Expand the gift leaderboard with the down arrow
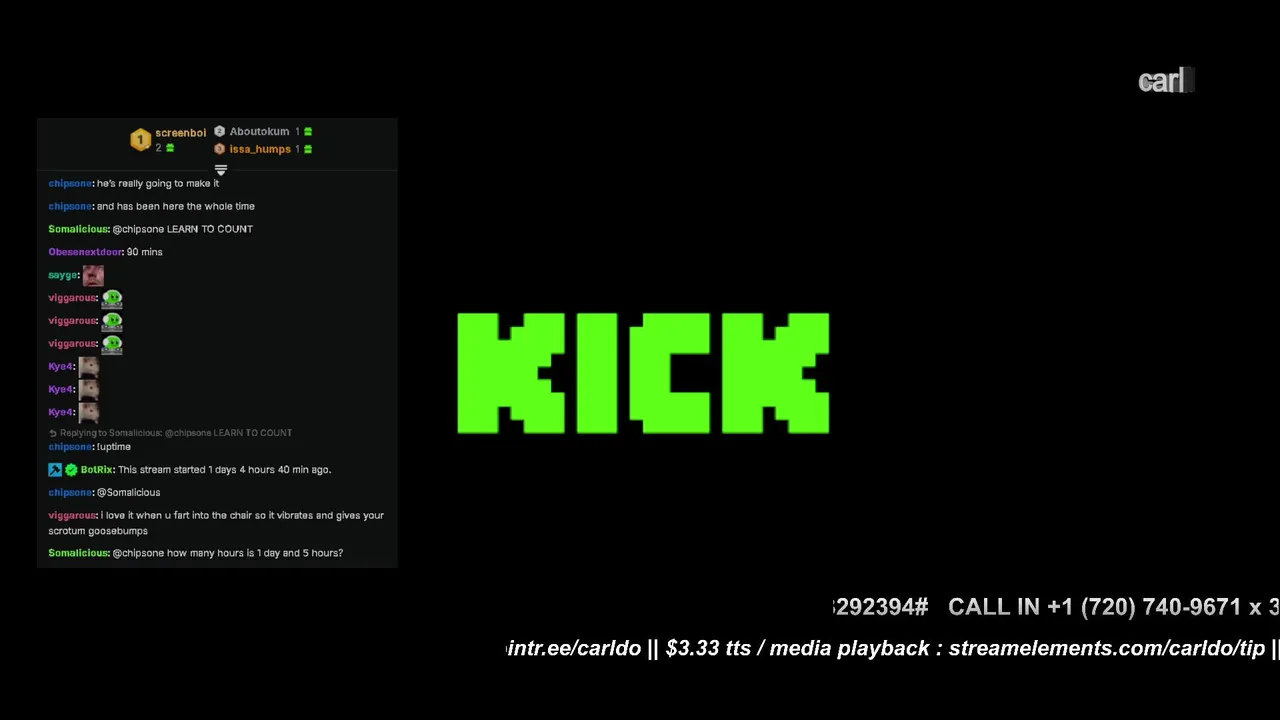The width and height of the screenshot is (1280, 720). click(221, 170)
